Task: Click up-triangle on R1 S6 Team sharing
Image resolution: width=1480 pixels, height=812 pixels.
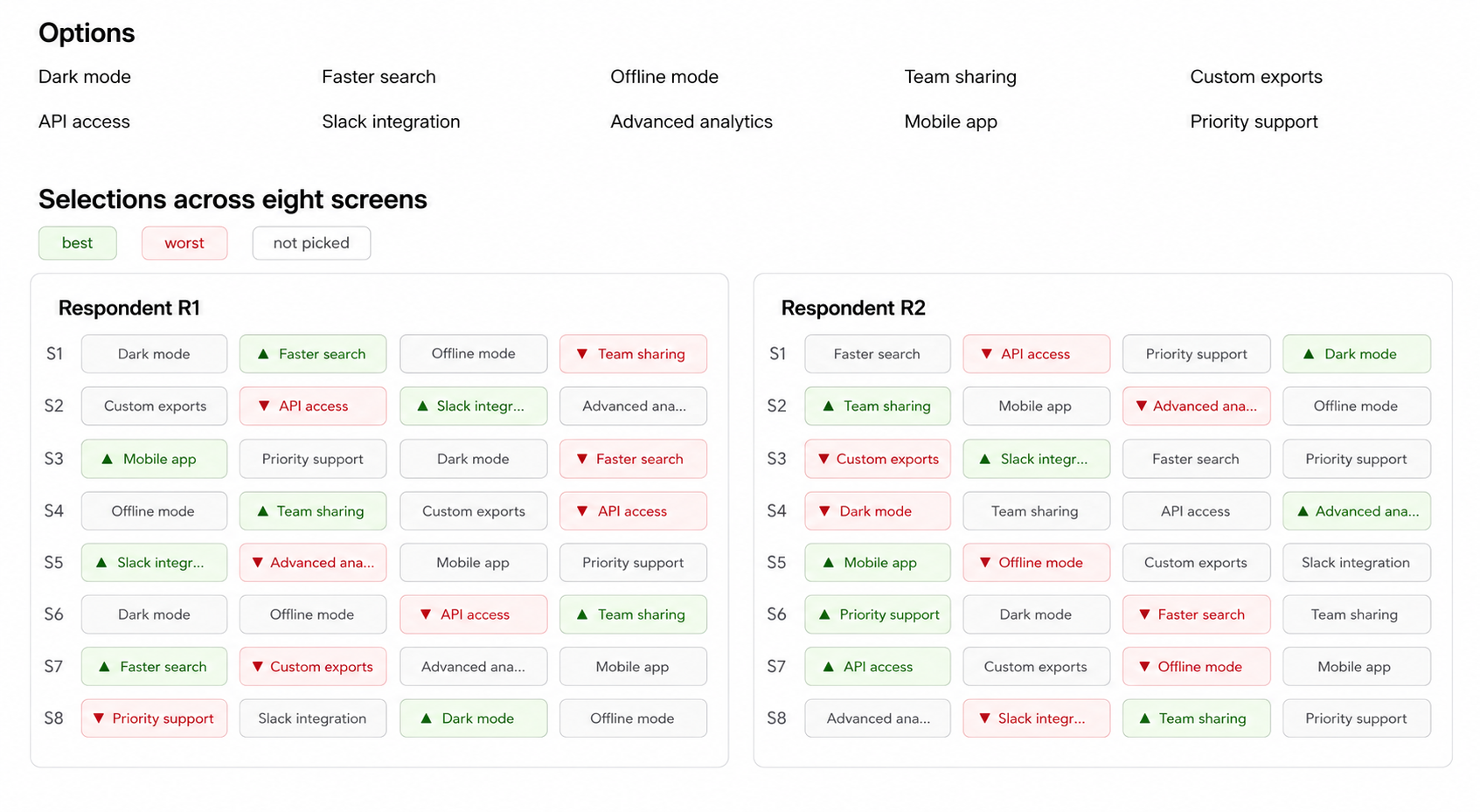Action: (582, 614)
